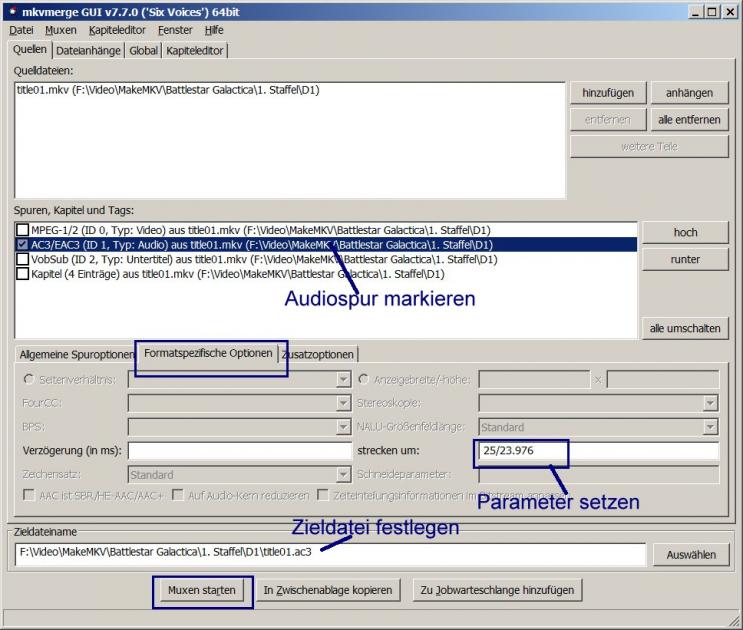Click the hoch button
This screenshot has height=630, width=743.
685,233
